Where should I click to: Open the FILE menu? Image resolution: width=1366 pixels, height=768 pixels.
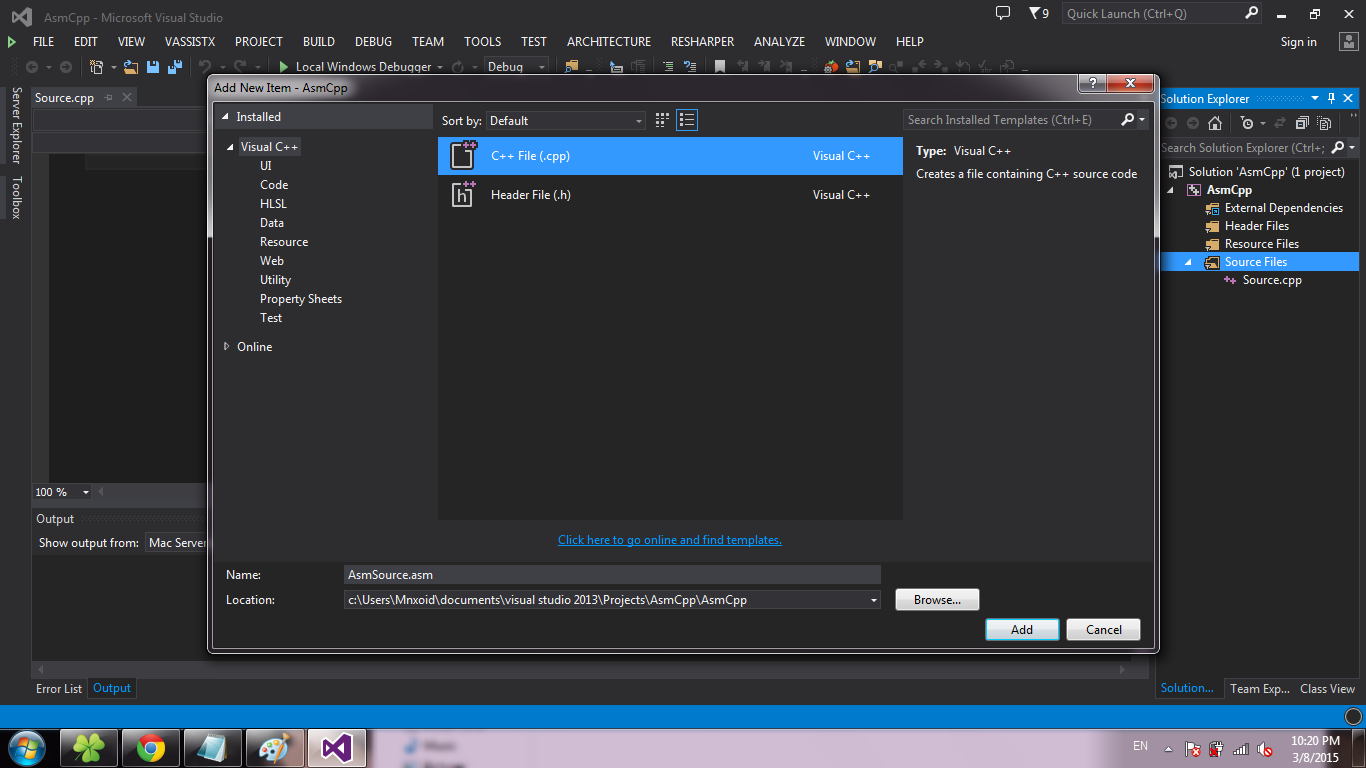point(43,42)
